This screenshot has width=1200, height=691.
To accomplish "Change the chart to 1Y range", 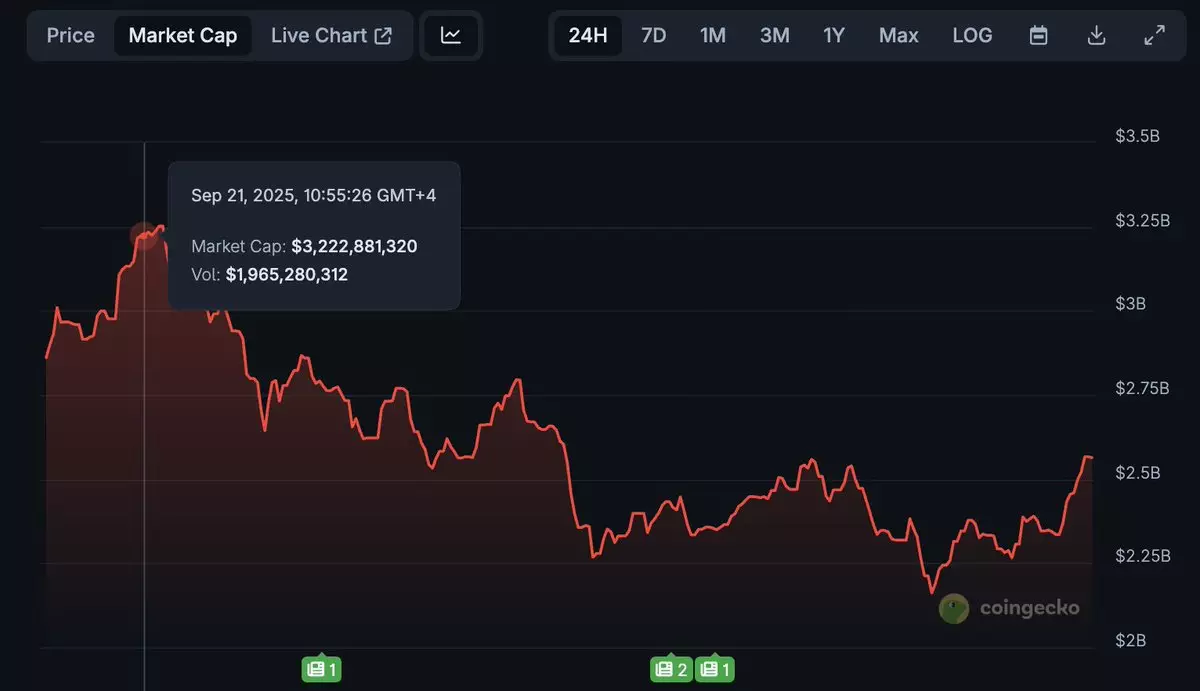I will point(834,36).
